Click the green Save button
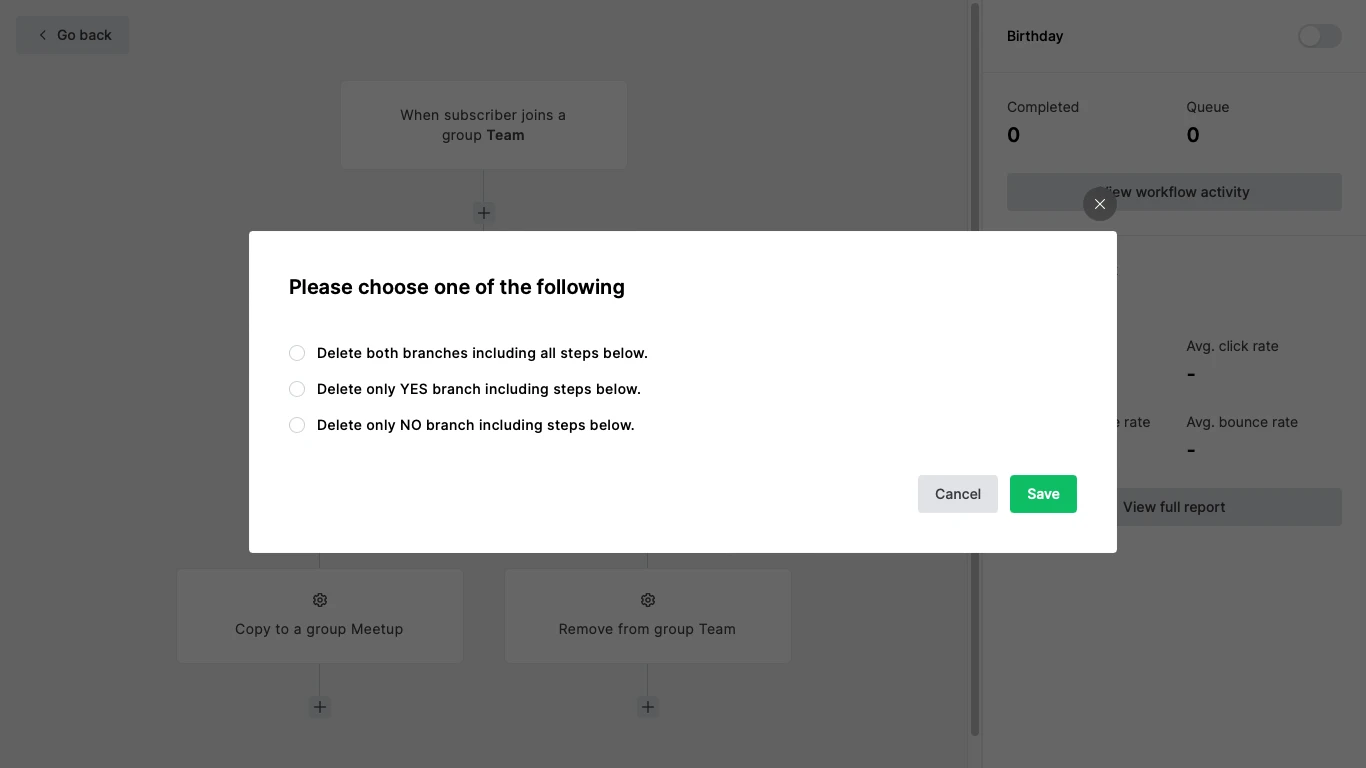 [x=1043, y=494]
